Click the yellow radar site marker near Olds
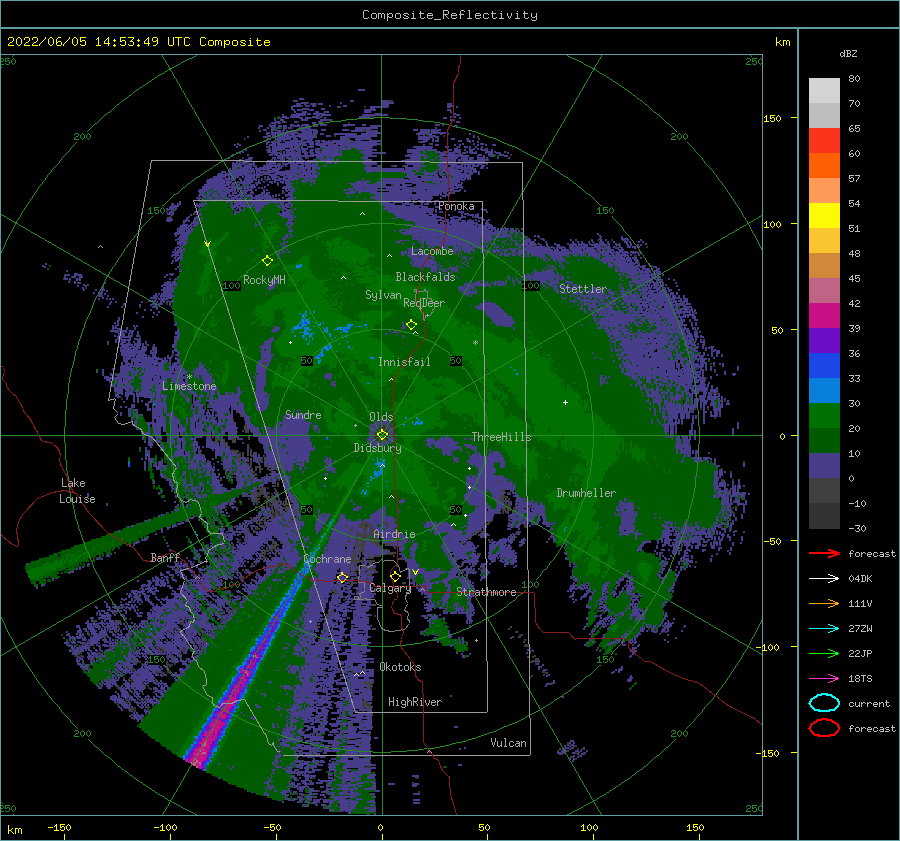This screenshot has width=900, height=841. (x=382, y=435)
